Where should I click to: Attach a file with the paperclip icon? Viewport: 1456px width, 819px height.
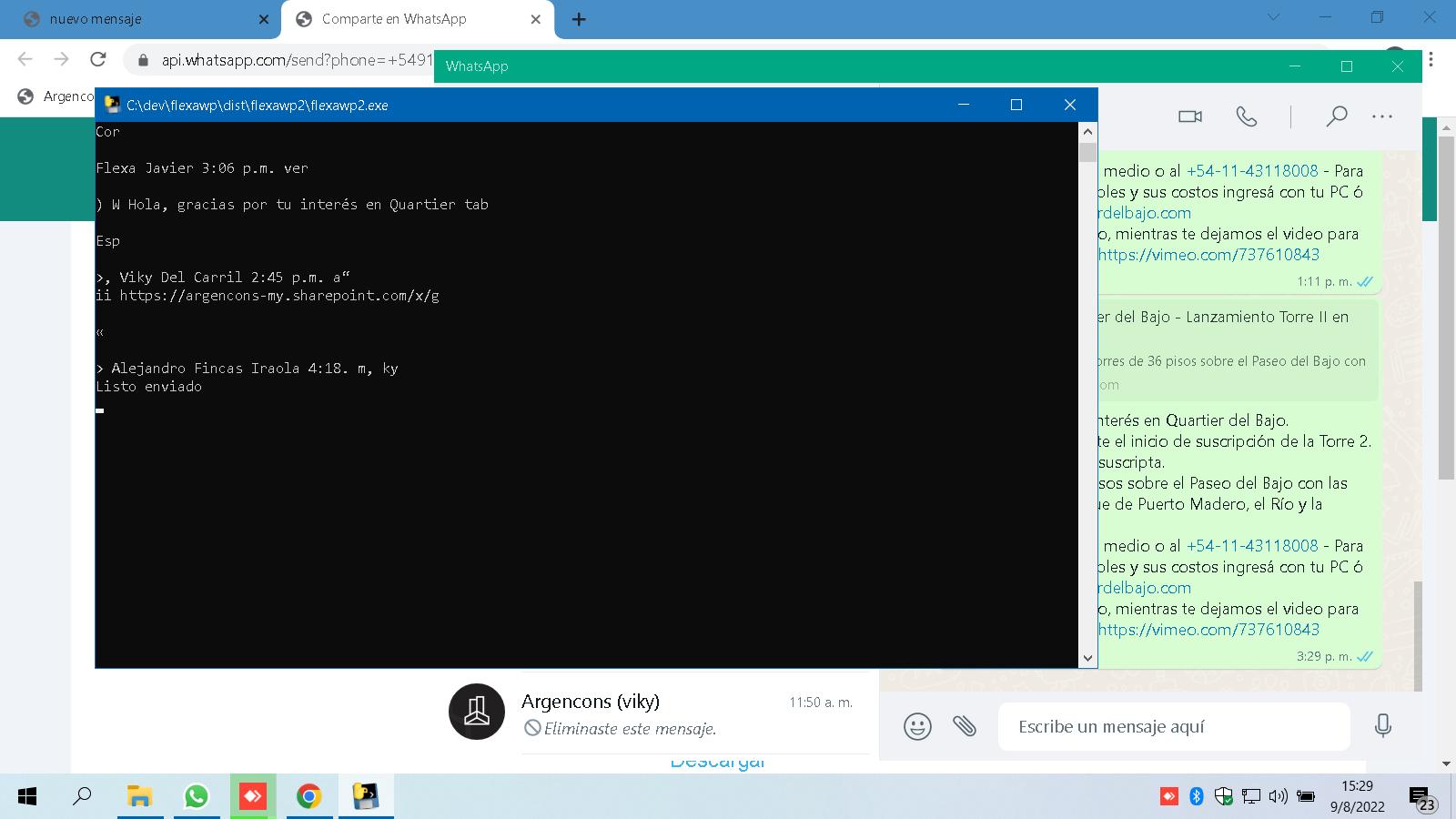[965, 725]
